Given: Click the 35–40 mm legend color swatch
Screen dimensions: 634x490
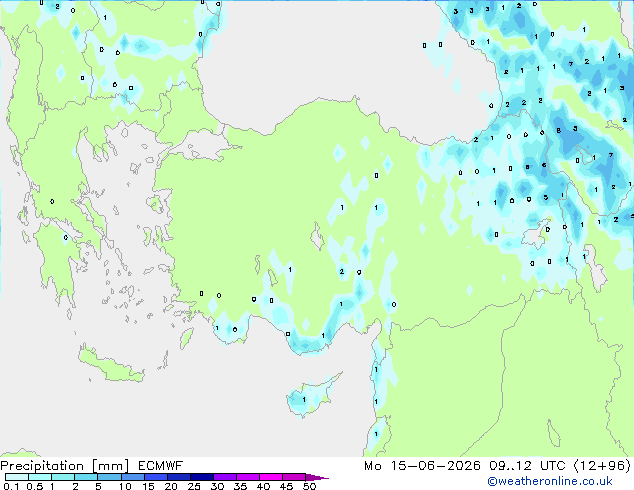Looking at the screenshot, I should 247,477.
